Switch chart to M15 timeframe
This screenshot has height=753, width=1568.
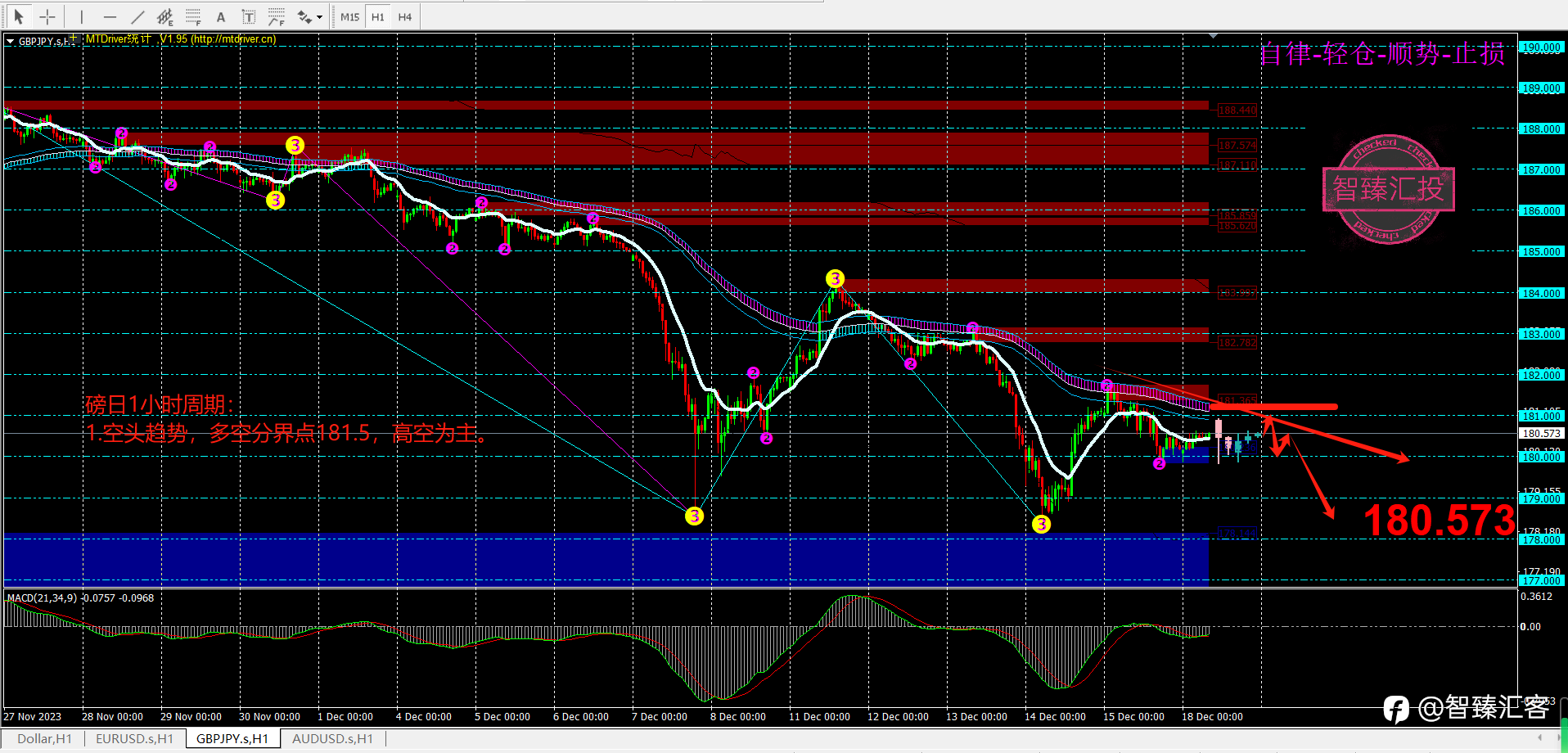click(350, 16)
